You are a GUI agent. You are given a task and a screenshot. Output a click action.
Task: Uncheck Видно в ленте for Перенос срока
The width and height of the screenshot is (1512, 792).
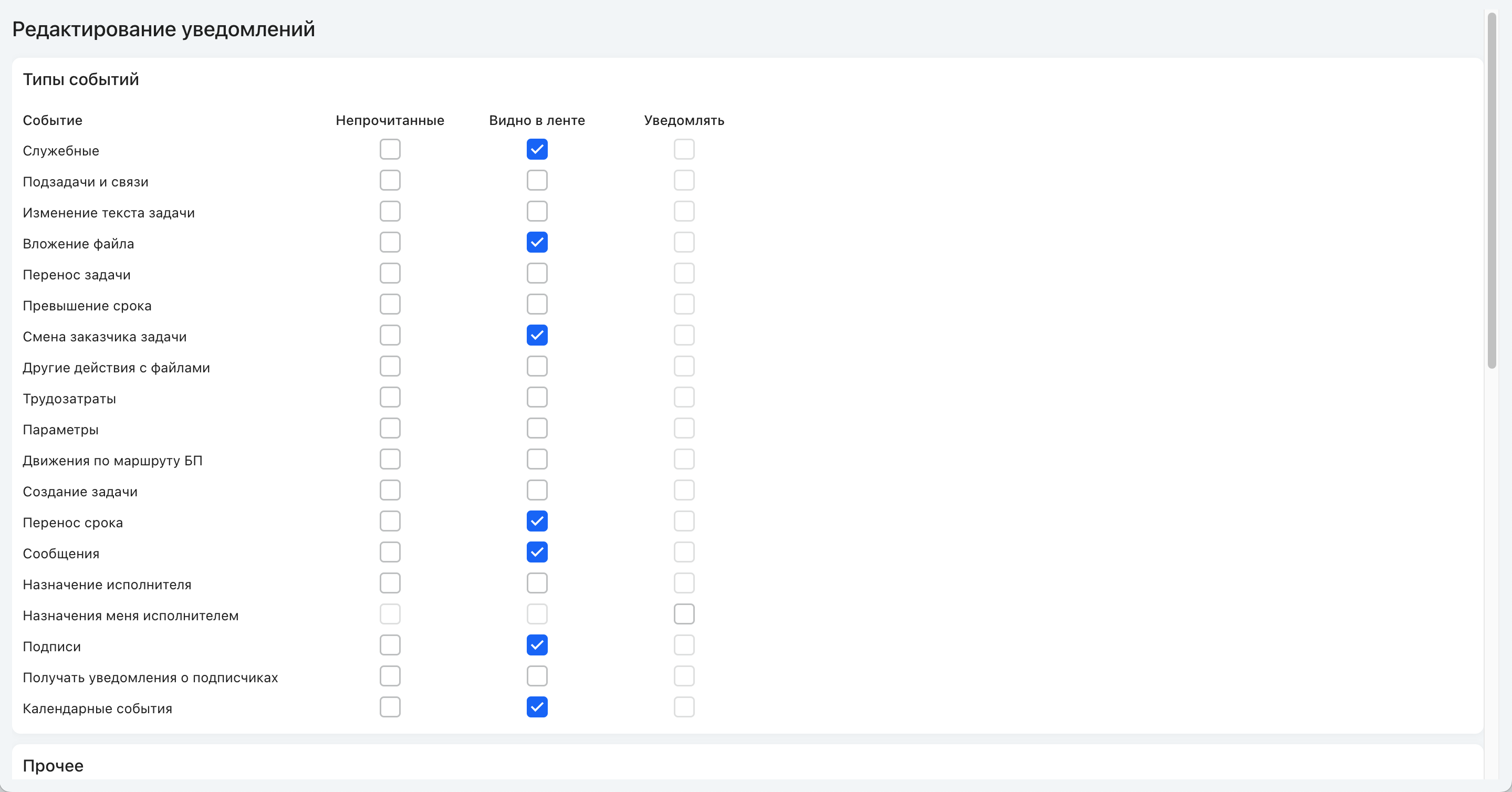coord(537,522)
